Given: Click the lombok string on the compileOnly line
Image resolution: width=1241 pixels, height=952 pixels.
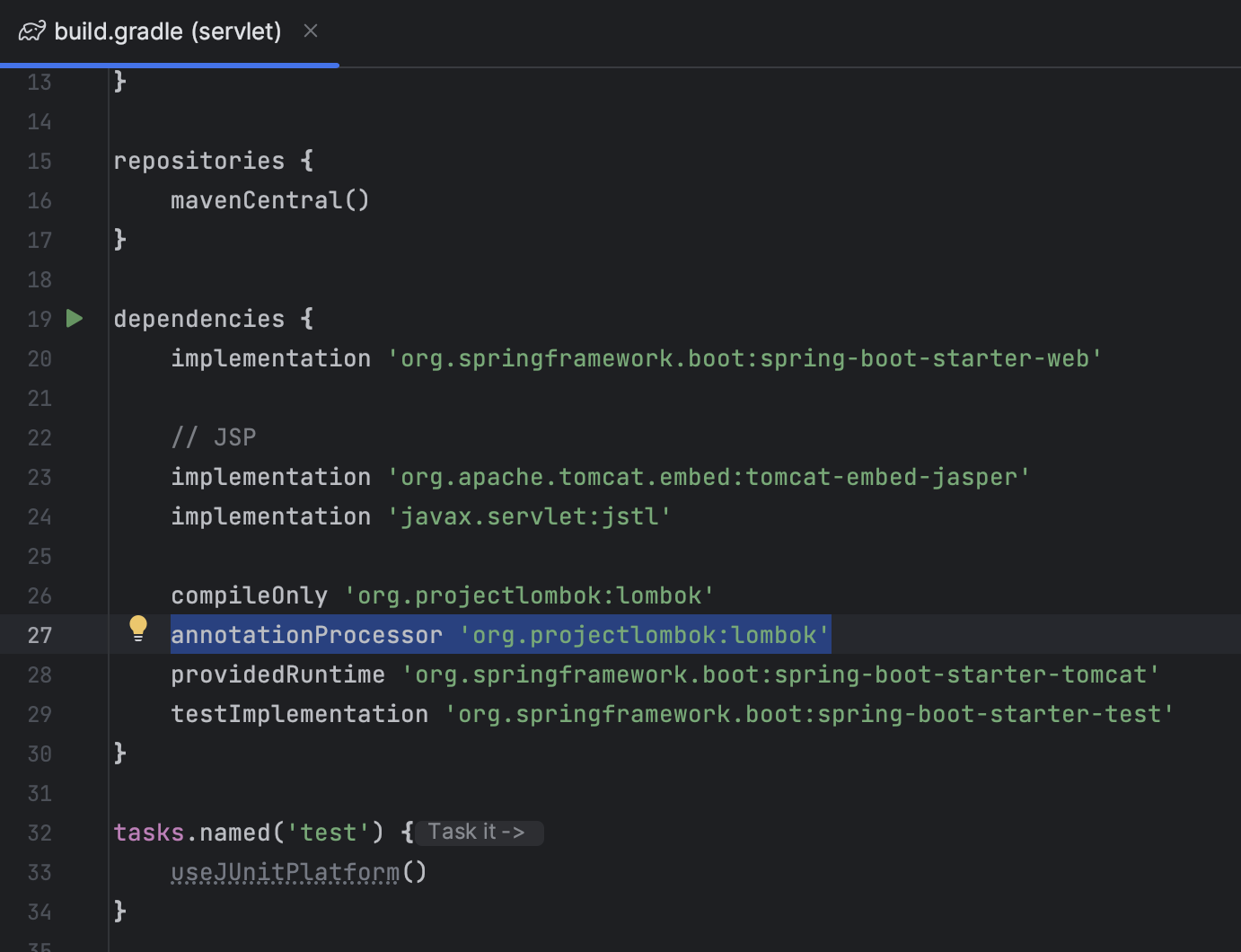Looking at the screenshot, I should [x=530, y=595].
